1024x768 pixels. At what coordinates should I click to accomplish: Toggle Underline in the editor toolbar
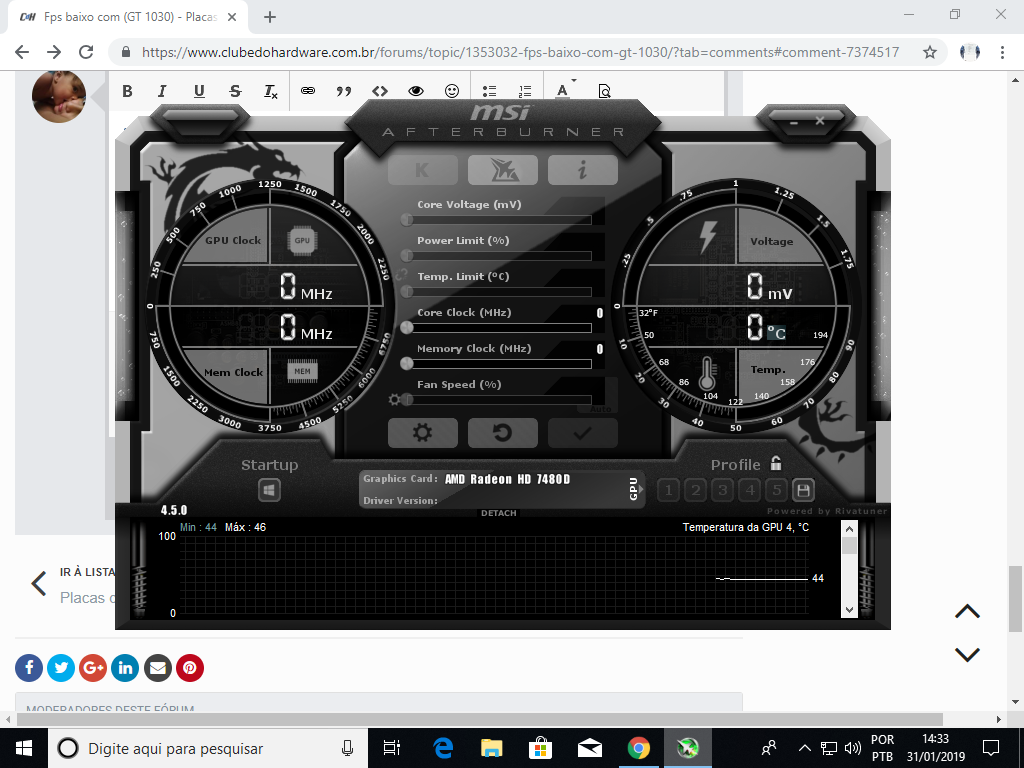coord(199,91)
